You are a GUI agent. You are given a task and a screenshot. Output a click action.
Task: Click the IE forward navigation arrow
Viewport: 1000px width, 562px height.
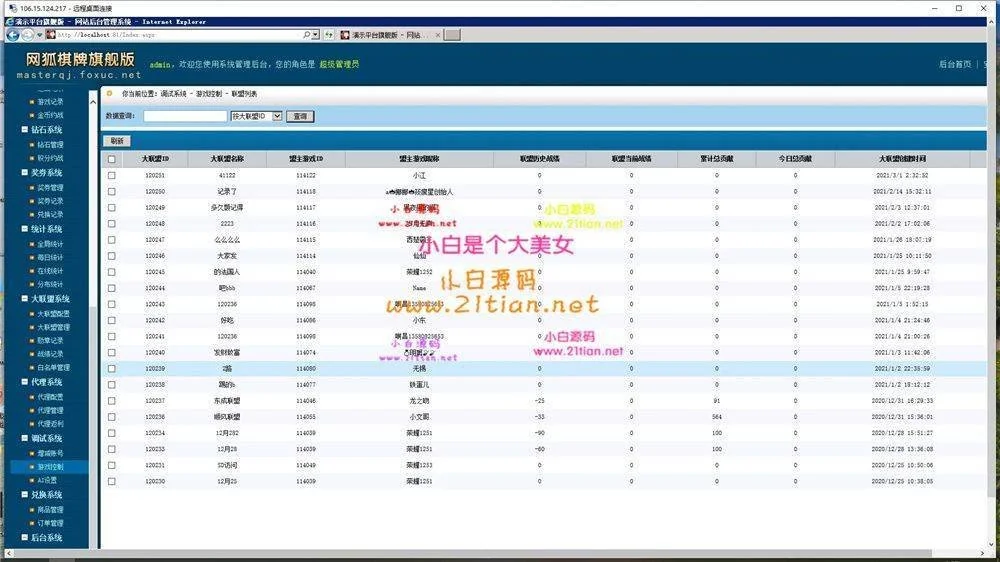pyautogui.click(x=28, y=34)
